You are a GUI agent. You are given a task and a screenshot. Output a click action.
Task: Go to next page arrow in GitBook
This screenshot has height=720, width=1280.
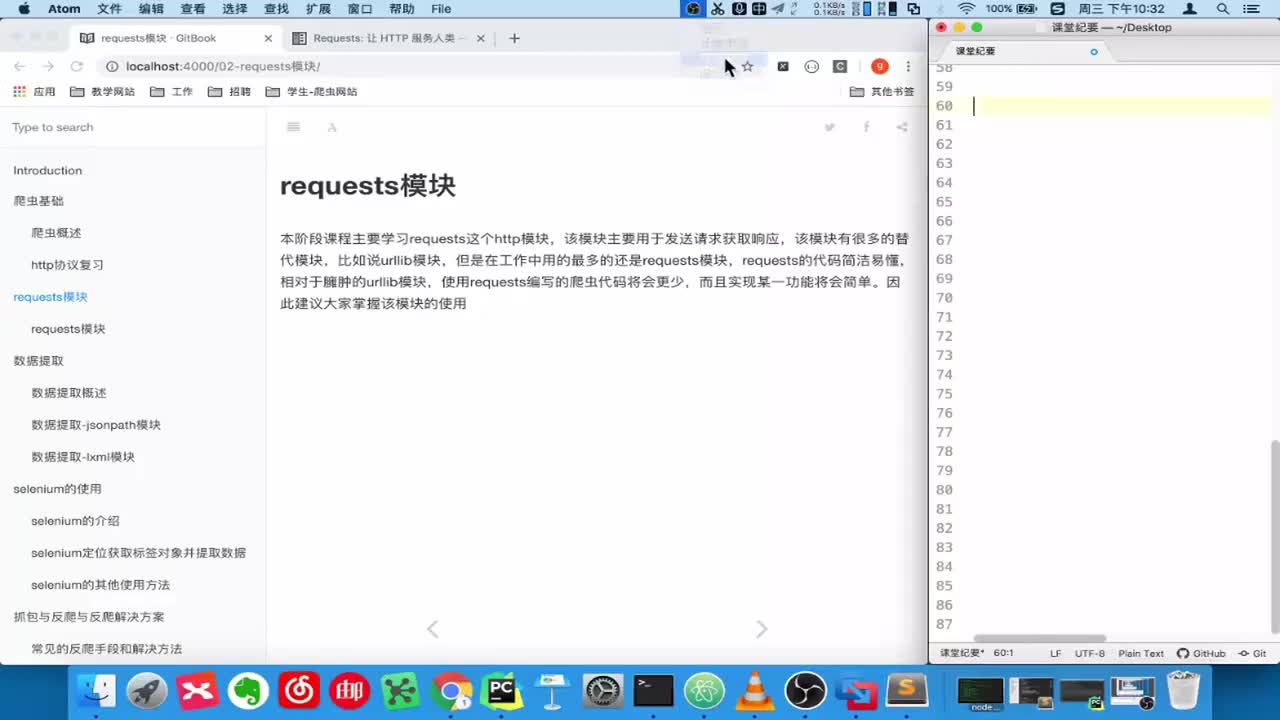pyautogui.click(x=762, y=629)
